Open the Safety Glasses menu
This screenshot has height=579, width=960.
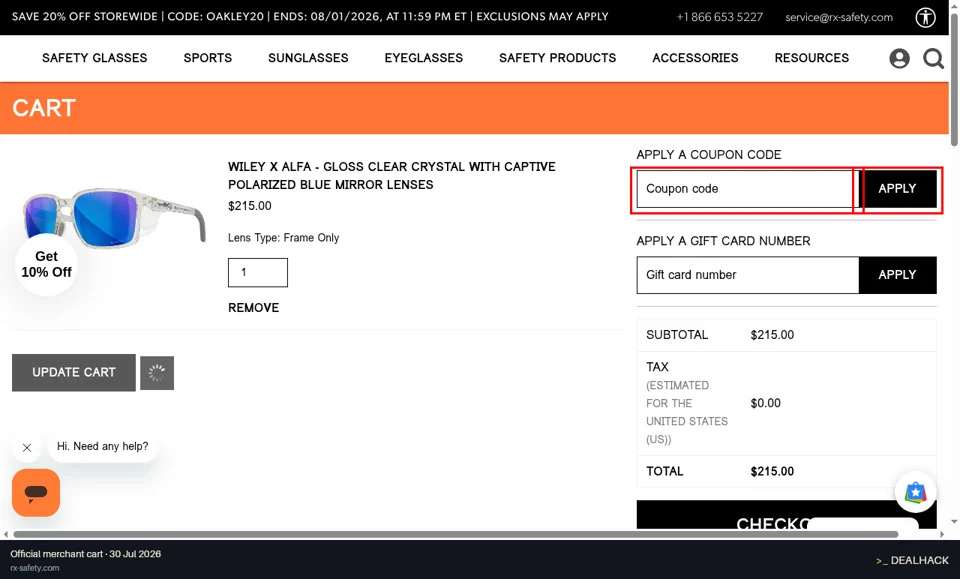click(94, 58)
